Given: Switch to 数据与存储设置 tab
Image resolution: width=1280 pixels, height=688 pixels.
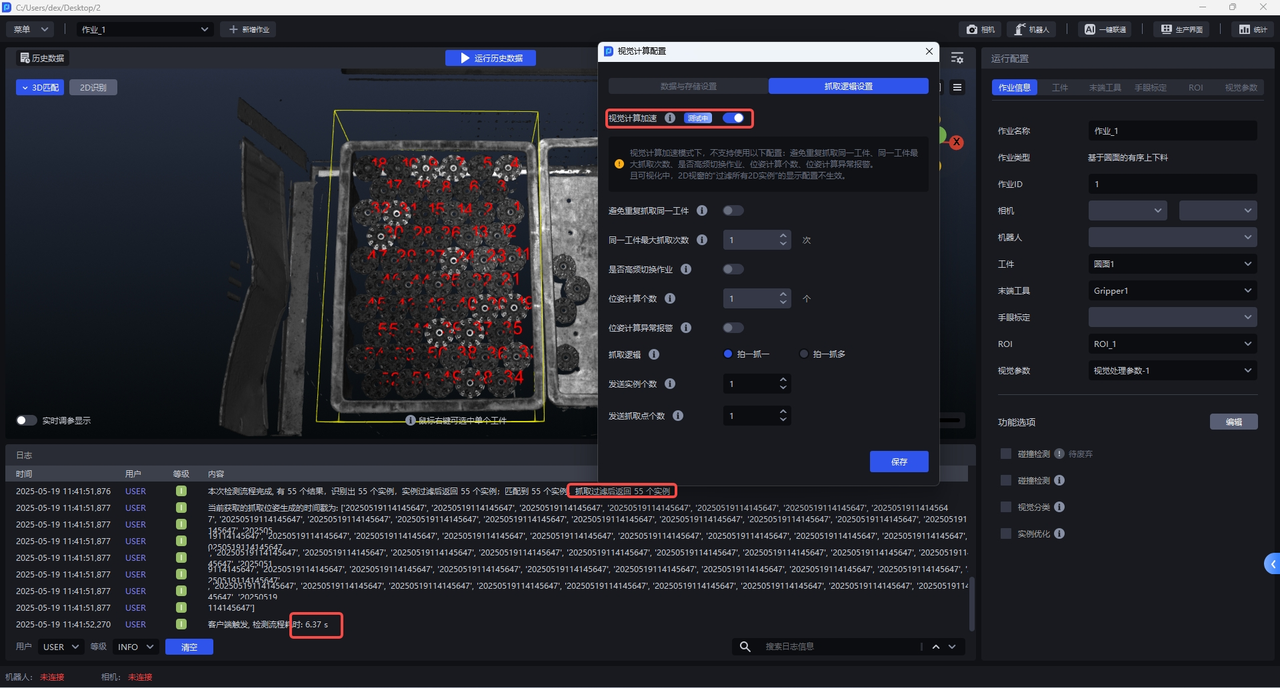Looking at the screenshot, I should click(x=688, y=86).
